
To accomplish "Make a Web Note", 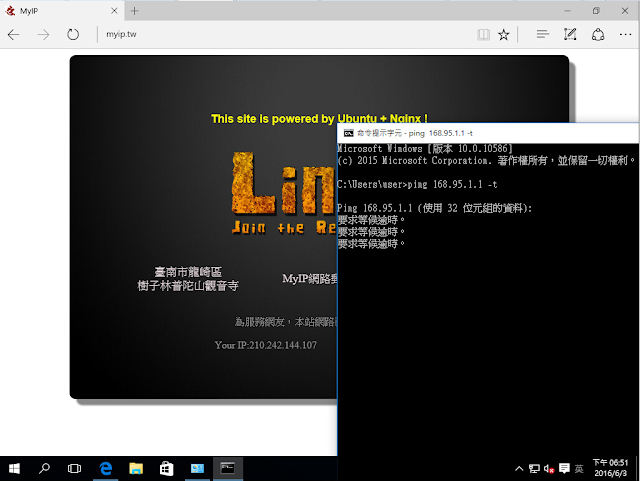I will 570,34.
